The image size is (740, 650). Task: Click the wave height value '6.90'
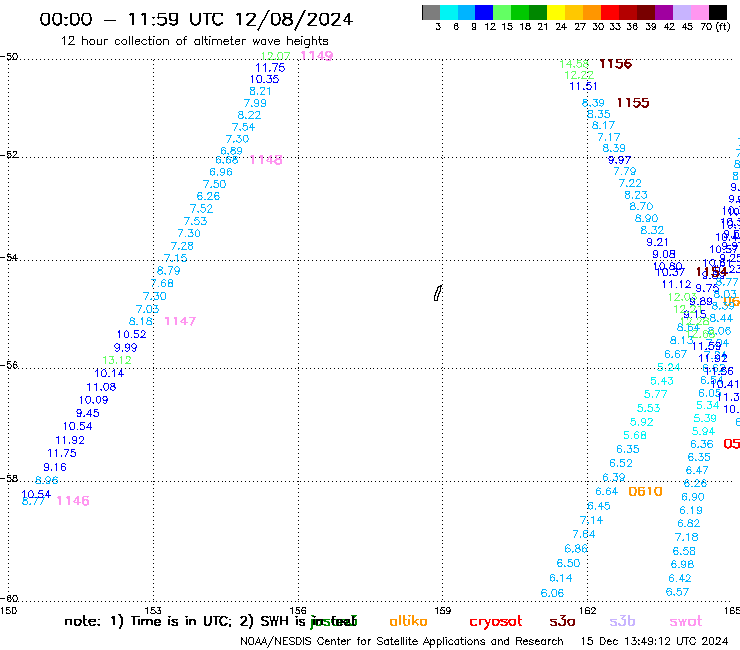693,498
